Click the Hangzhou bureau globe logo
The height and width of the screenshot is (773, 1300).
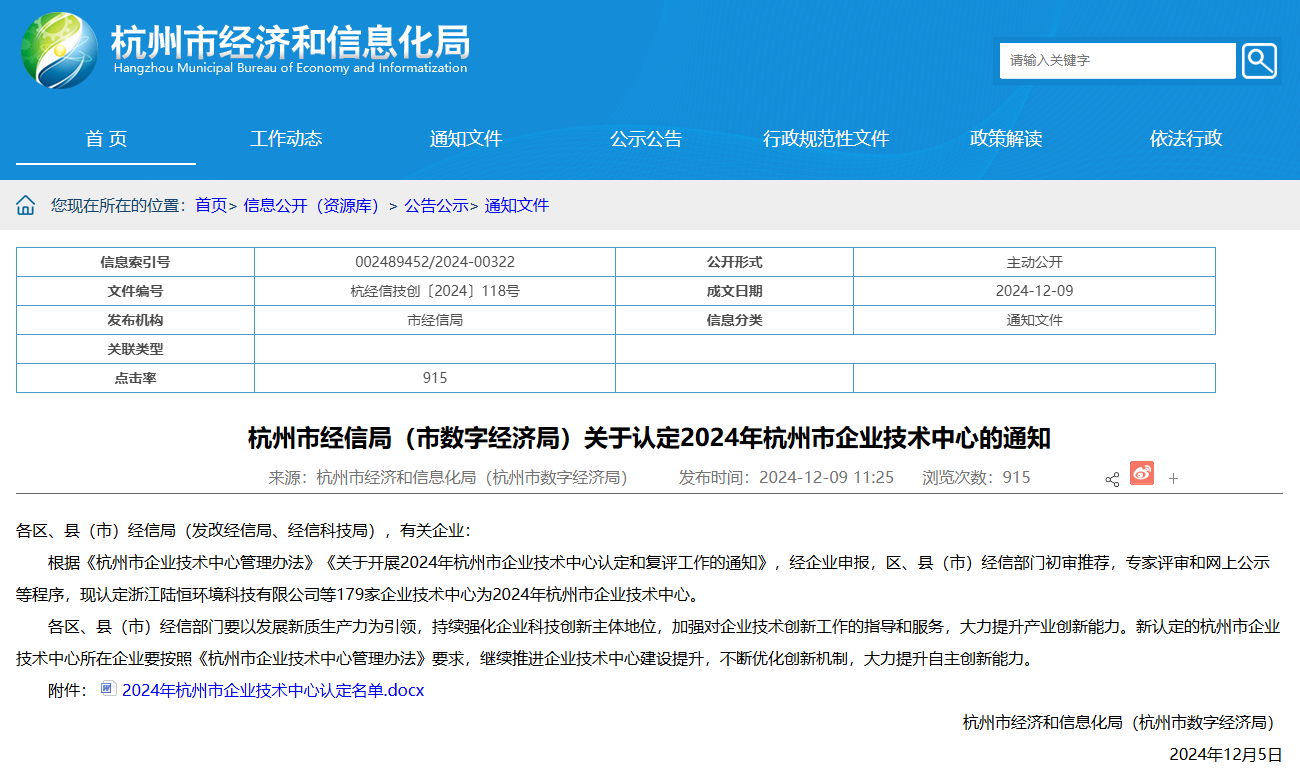tap(60, 50)
